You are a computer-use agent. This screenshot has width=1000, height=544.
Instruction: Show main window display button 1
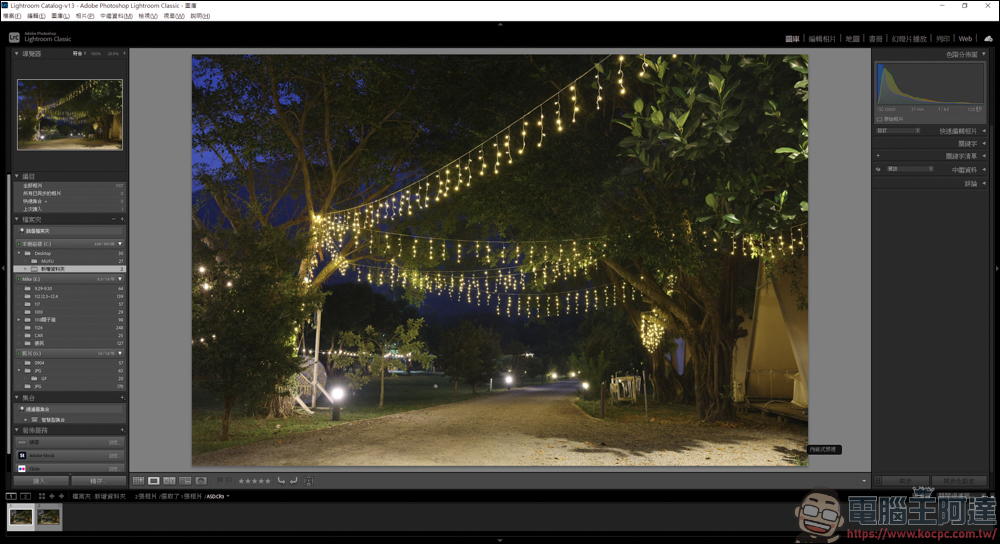[x=11, y=496]
